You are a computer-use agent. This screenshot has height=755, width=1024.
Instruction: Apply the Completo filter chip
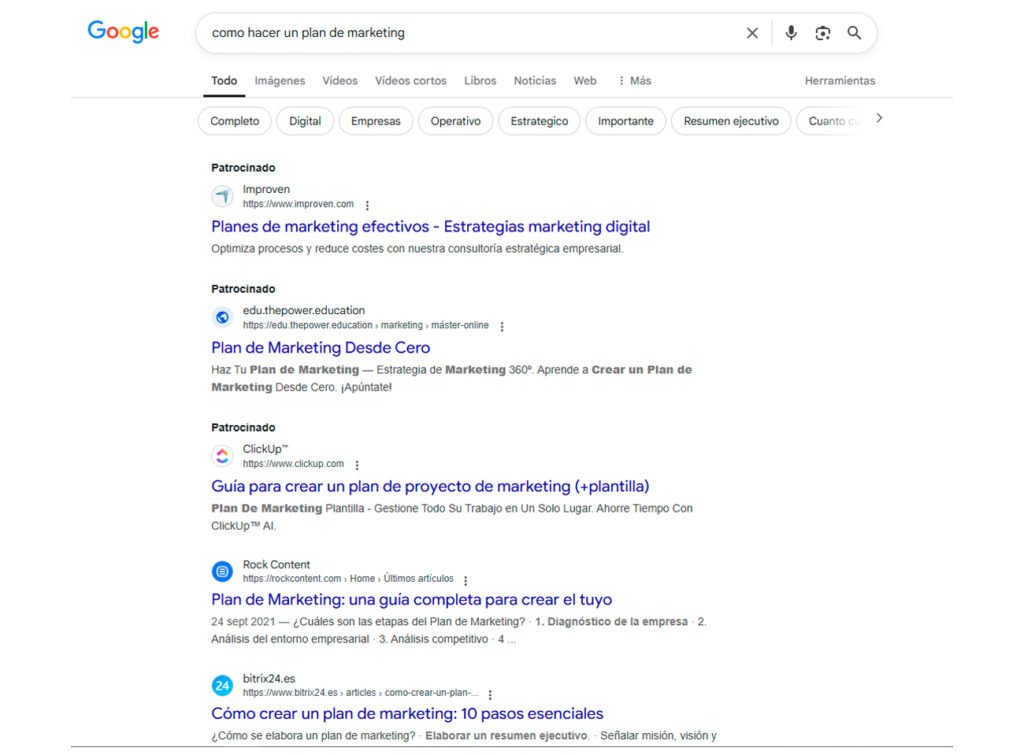pyautogui.click(x=234, y=121)
